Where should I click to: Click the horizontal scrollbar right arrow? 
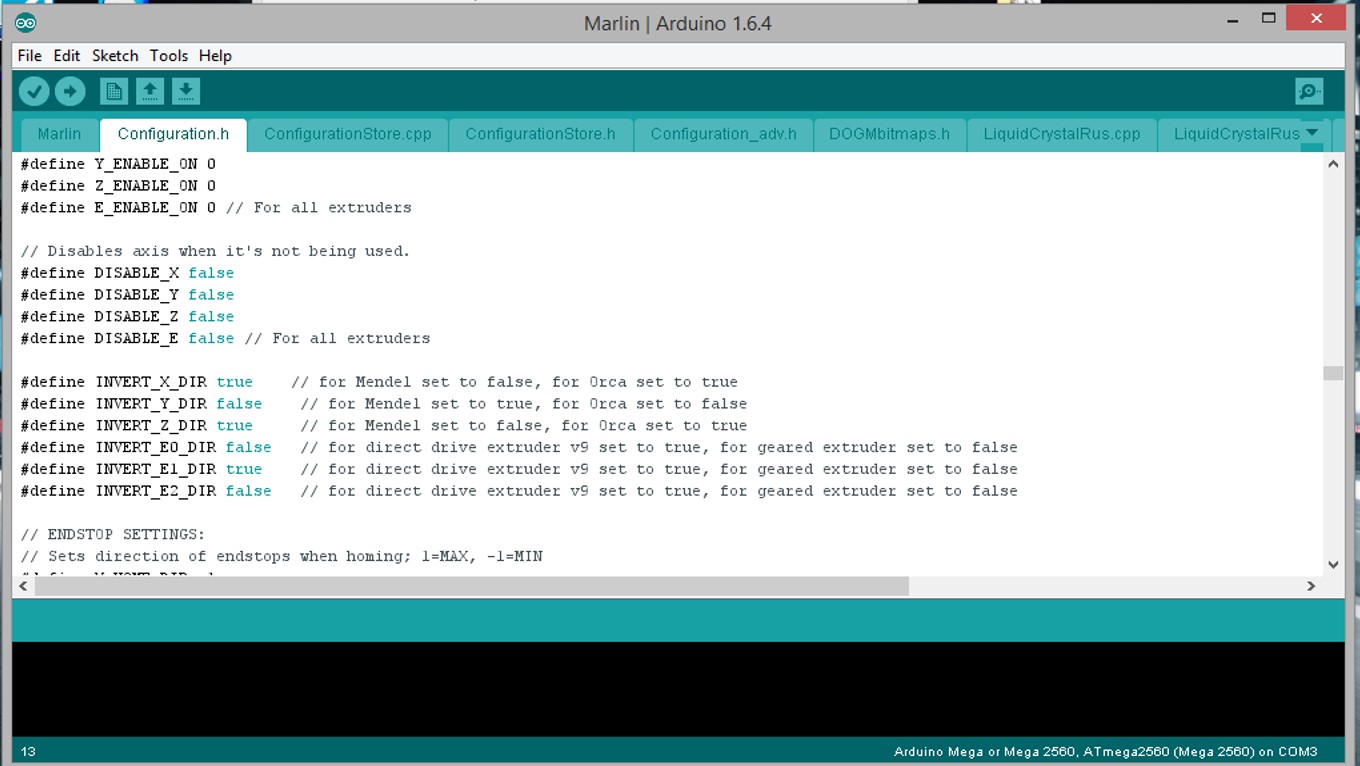pos(1311,586)
